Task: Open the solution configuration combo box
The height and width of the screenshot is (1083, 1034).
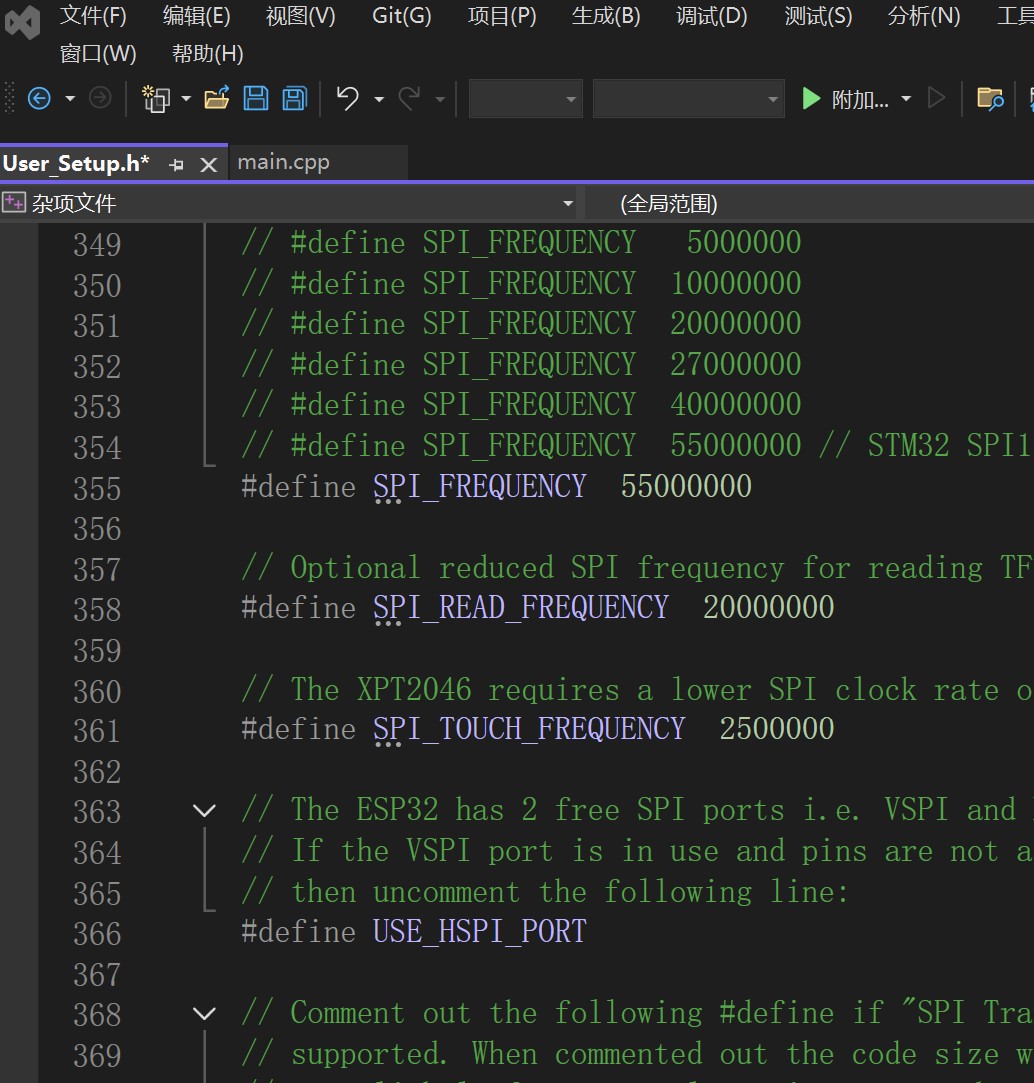Action: click(526, 99)
